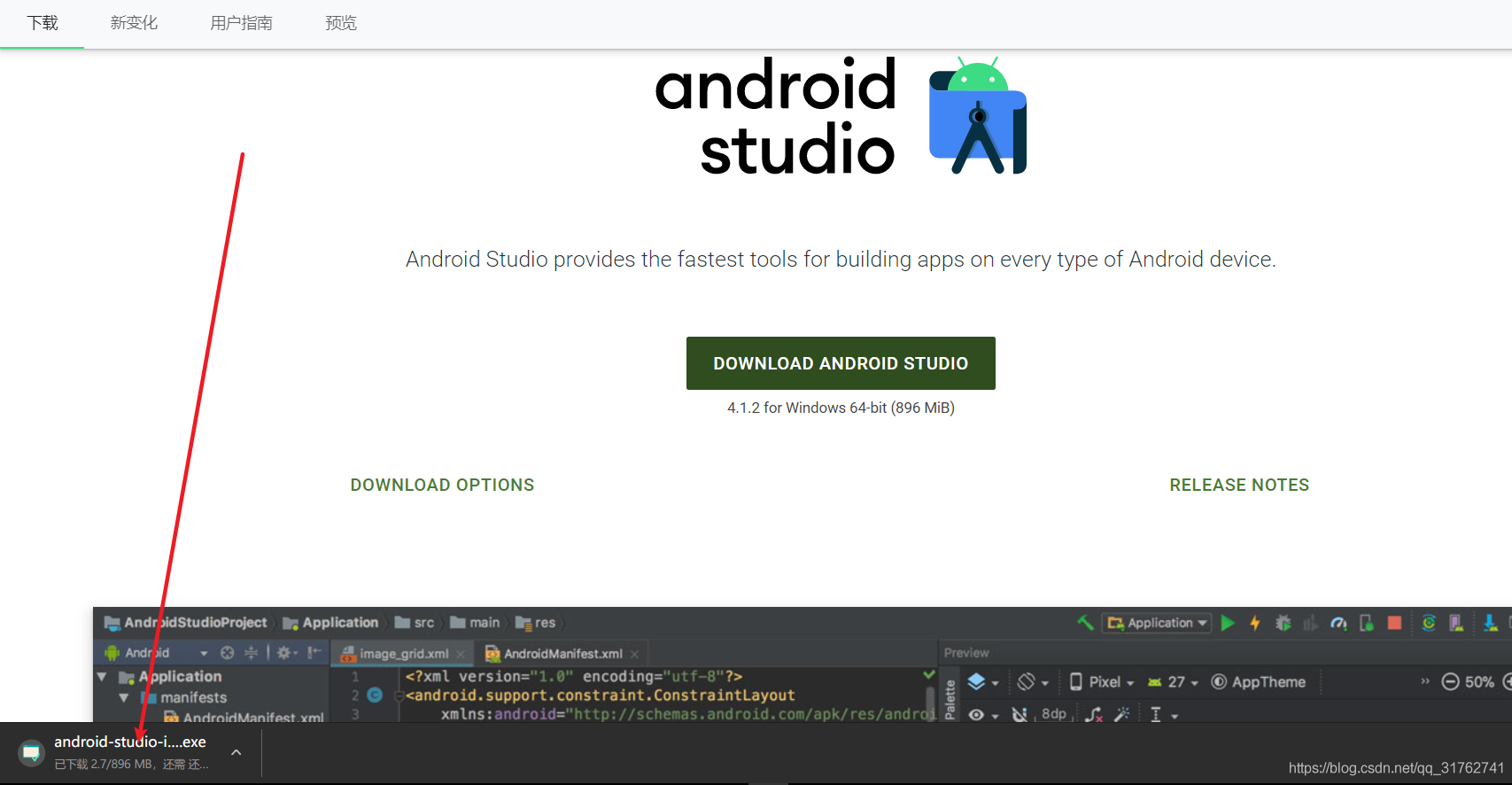Open the orientation rotate dropdown
This screenshot has height=785, width=1512.
(1033, 681)
